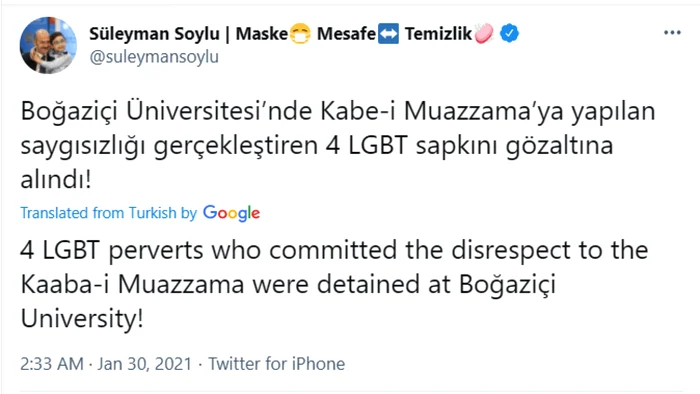Viewport: 700px width, 394px height.
Task: Click the pink soap emoji after Temizlik
Action: point(484,33)
